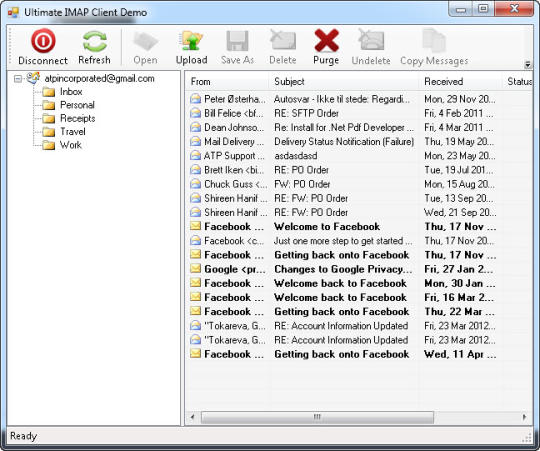Click the Receipts folder icon
This screenshot has width=540, height=451.
(x=49, y=118)
